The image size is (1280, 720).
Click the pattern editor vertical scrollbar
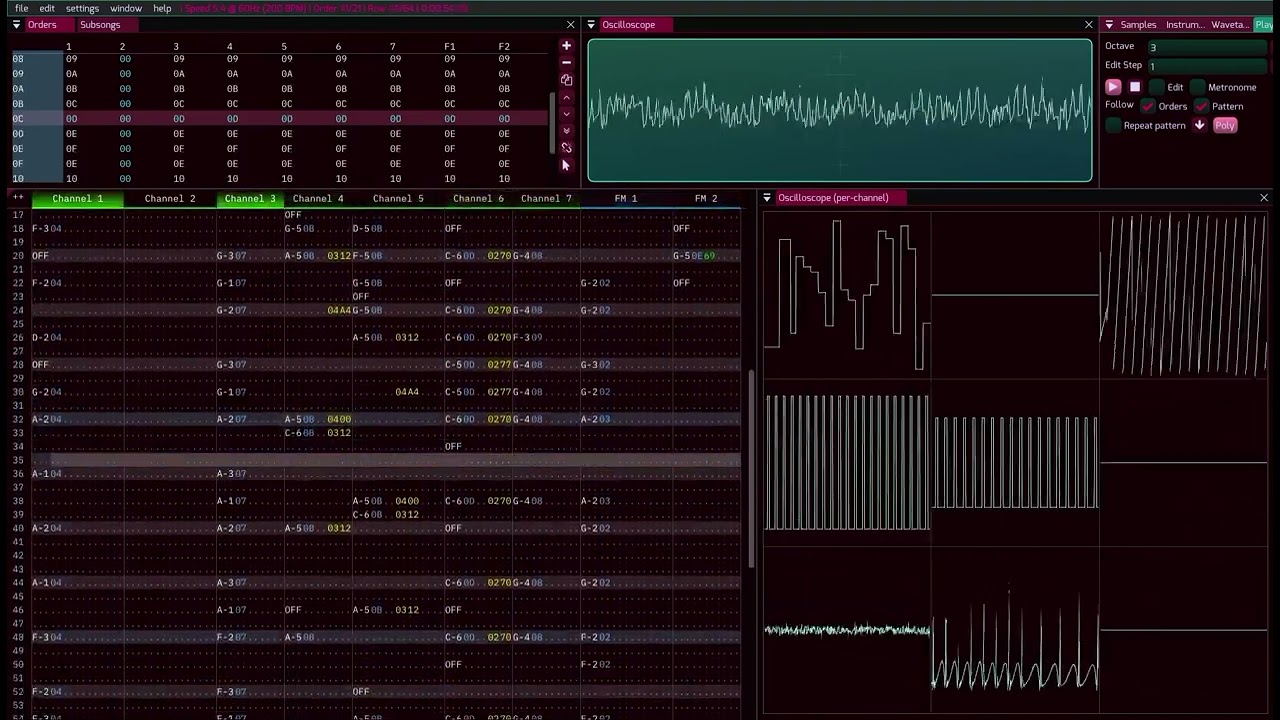[751, 469]
